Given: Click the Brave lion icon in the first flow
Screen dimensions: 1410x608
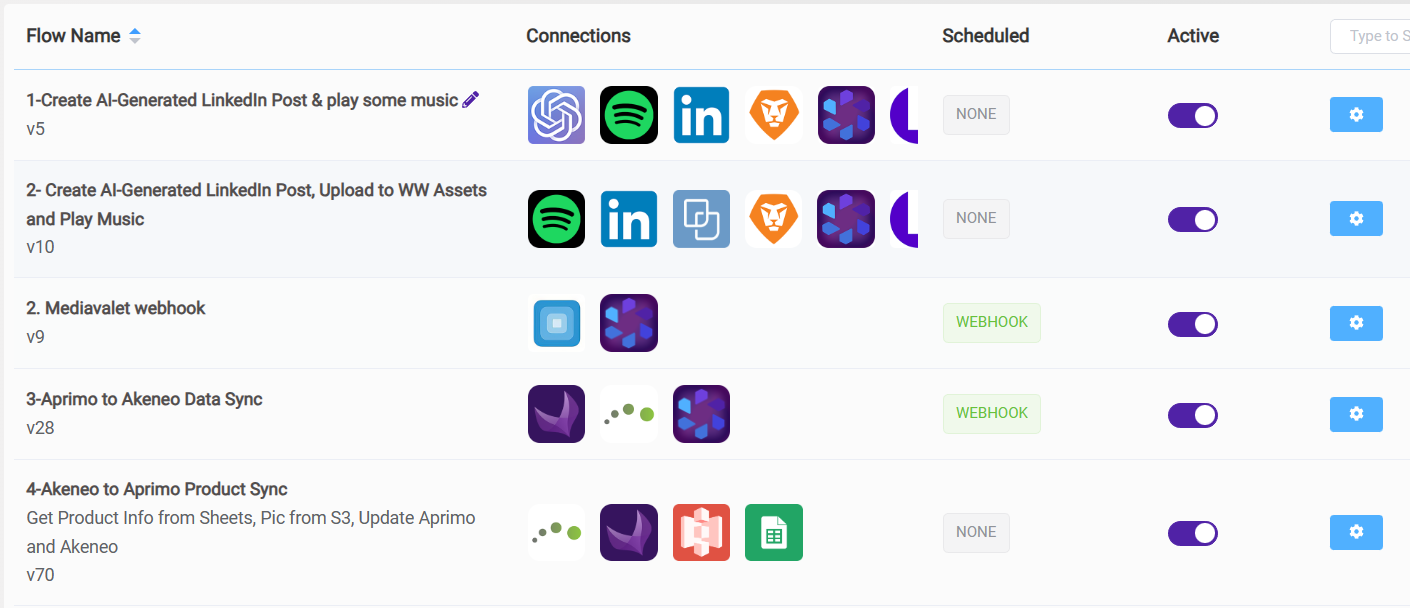Looking at the screenshot, I should (774, 115).
